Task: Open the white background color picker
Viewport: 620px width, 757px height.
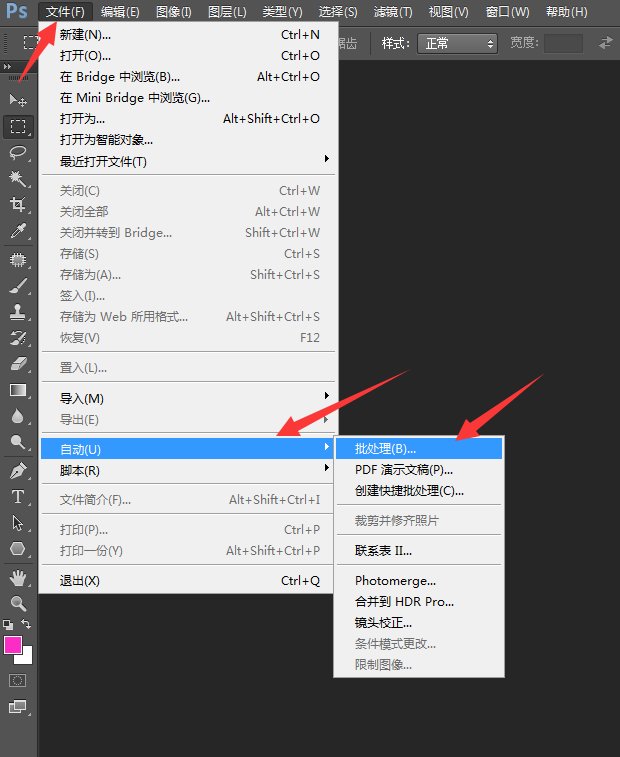Action: point(27,657)
